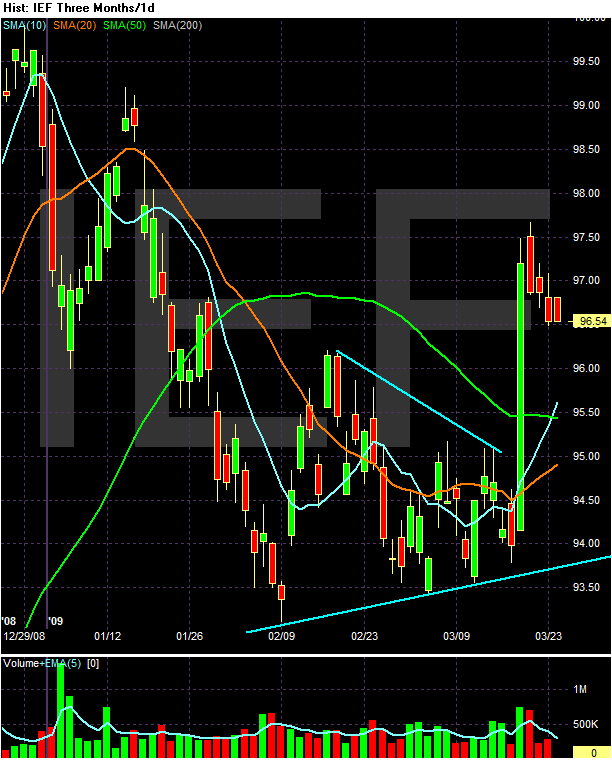Click the SMA(50) legend label
The width and height of the screenshot is (612, 761).
point(125,25)
